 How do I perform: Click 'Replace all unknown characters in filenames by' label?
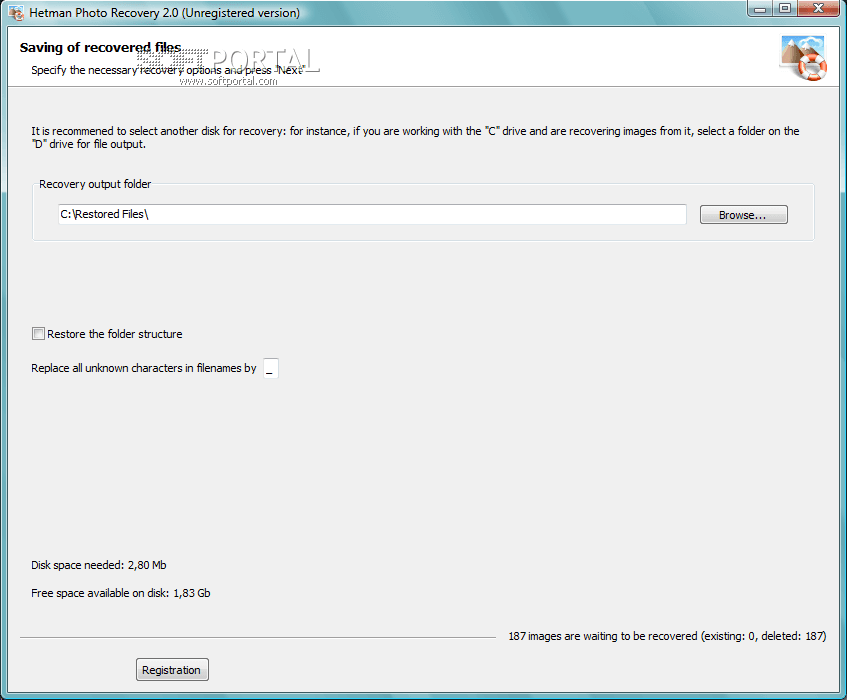(x=144, y=368)
